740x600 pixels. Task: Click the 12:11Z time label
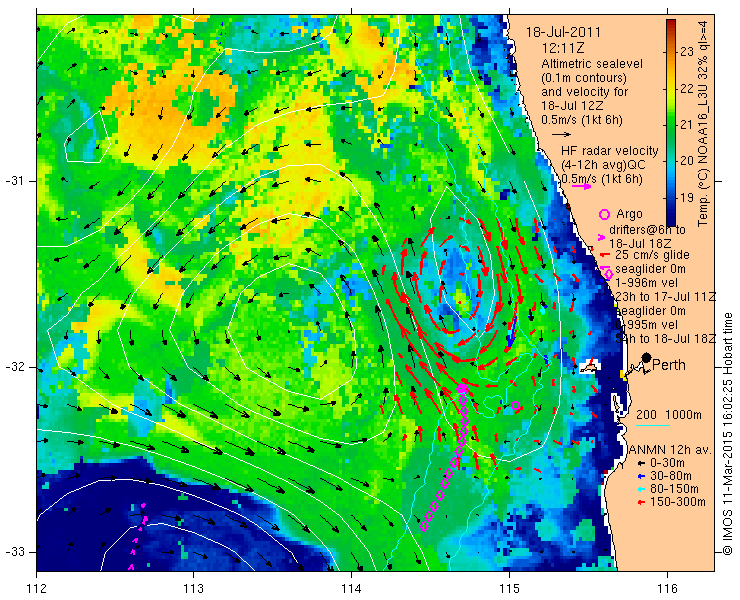click(x=563, y=48)
